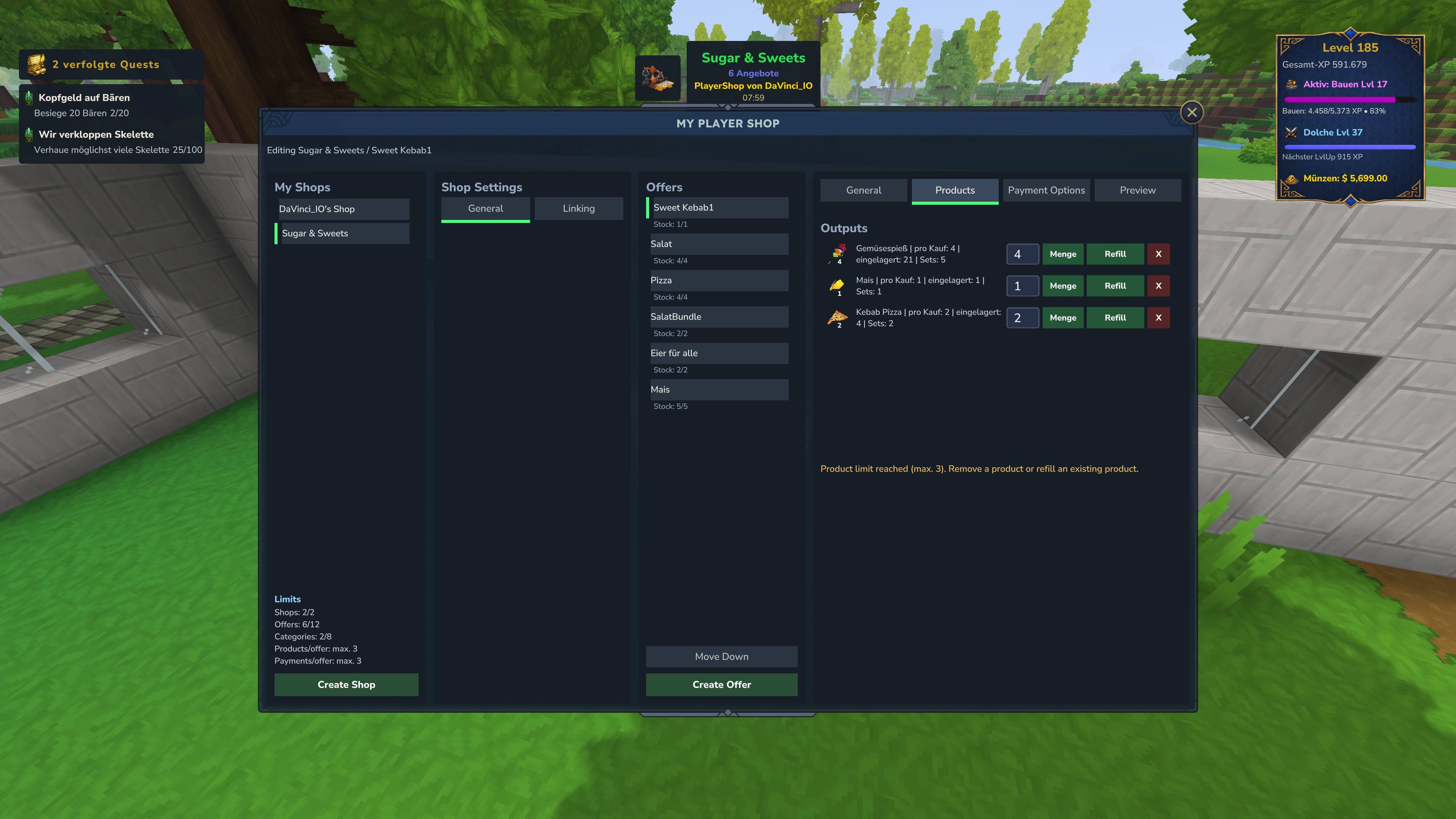The height and width of the screenshot is (819, 1456).
Task: Remove the Kebab Pizza product
Action: tap(1158, 318)
